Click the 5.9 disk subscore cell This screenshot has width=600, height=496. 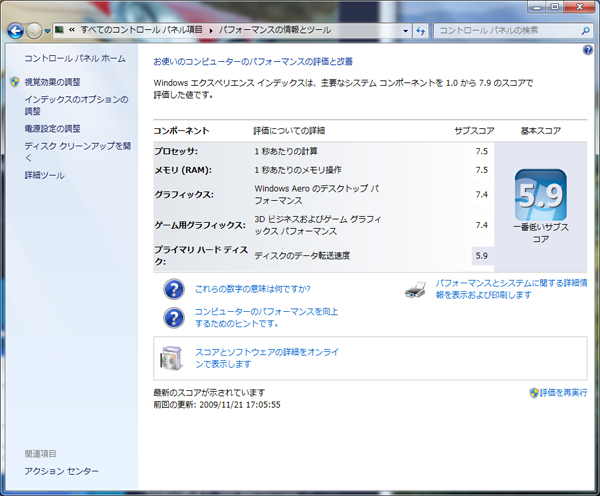pos(482,256)
